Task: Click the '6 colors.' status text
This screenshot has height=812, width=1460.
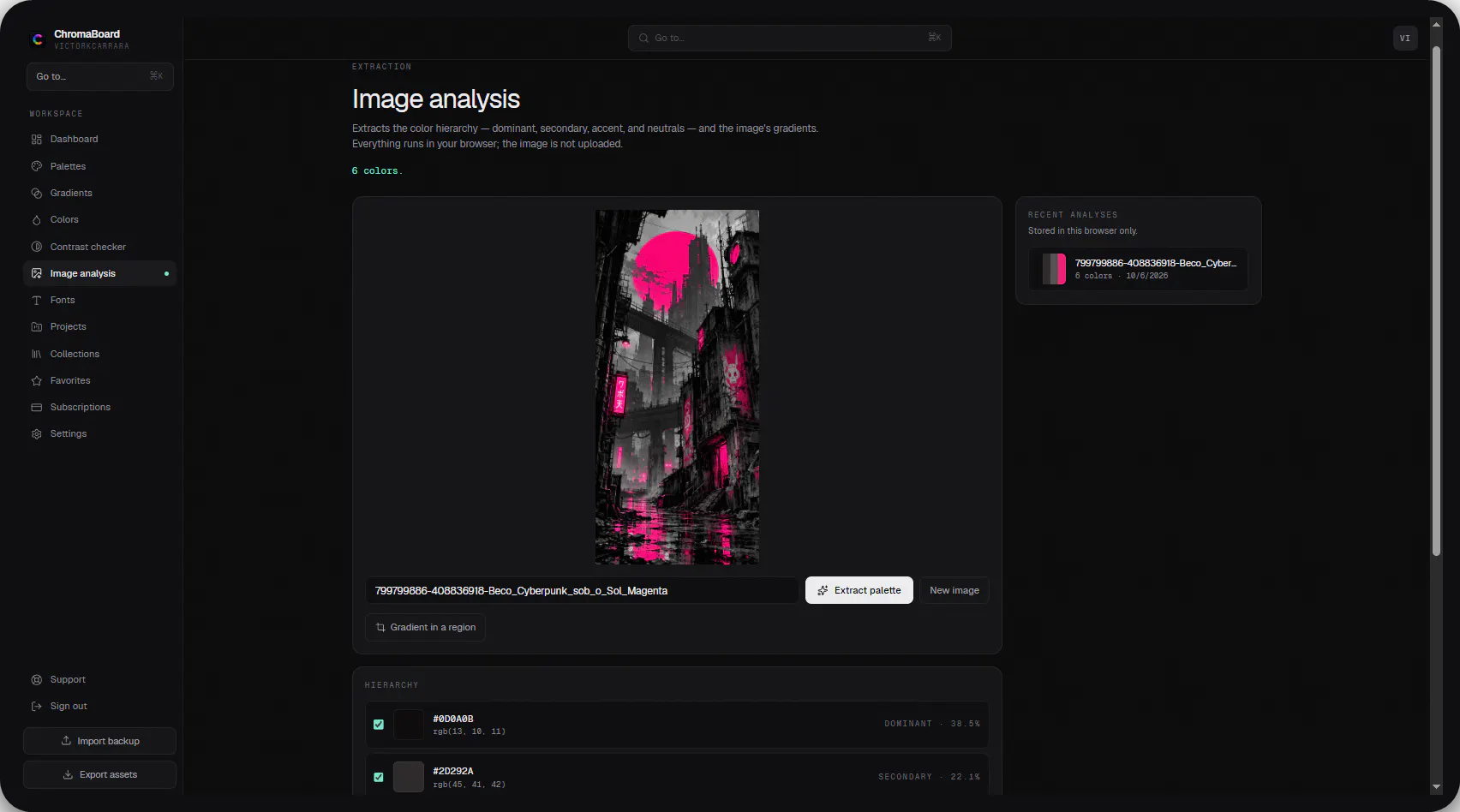Action: tap(377, 171)
